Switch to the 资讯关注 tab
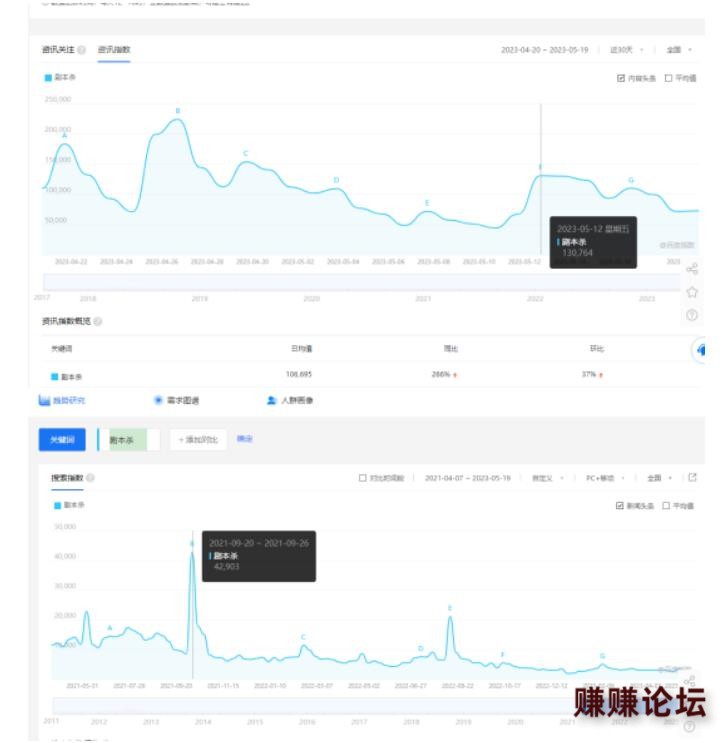Viewport: 728px width, 743px height. pos(58,50)
